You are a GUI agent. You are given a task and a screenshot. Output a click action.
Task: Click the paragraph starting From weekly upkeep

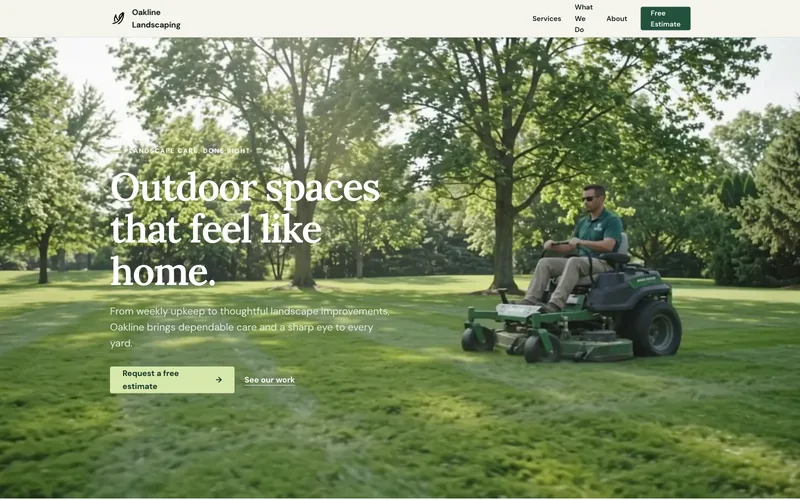pos(249,327)
